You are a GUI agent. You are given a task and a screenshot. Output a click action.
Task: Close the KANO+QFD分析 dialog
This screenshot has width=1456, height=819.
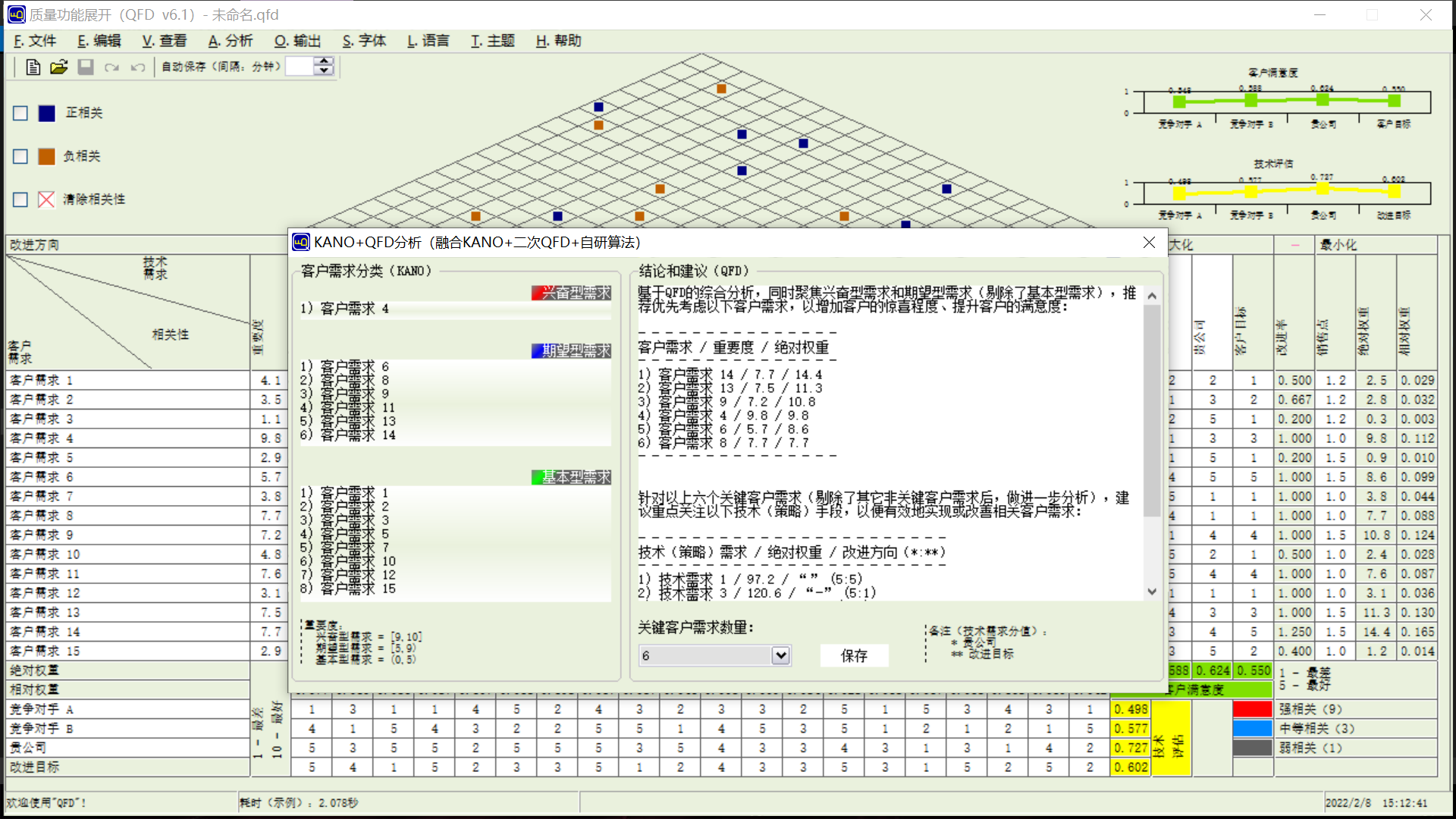(1149, 242)
